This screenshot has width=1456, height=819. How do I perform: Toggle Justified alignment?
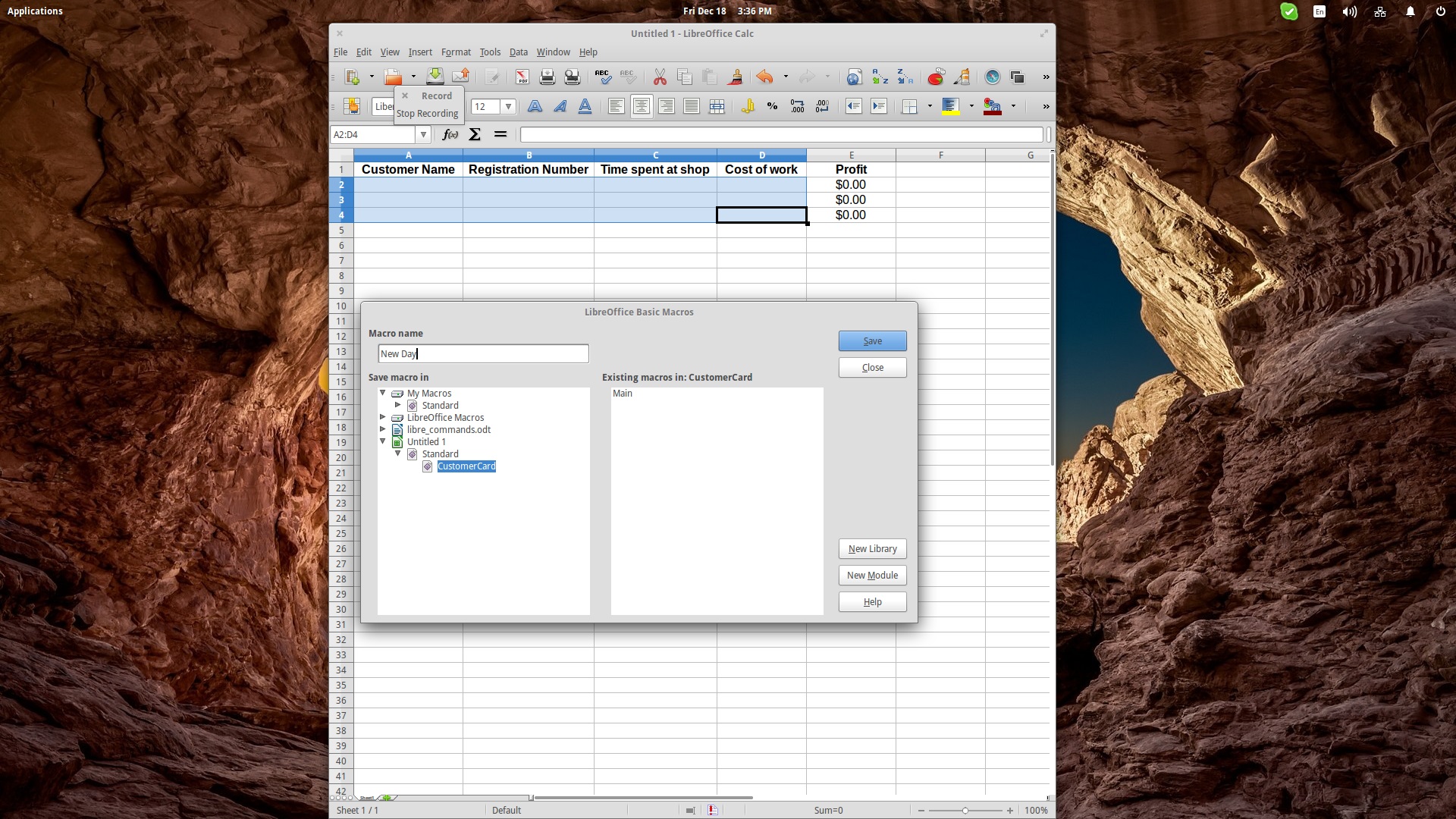692,106
